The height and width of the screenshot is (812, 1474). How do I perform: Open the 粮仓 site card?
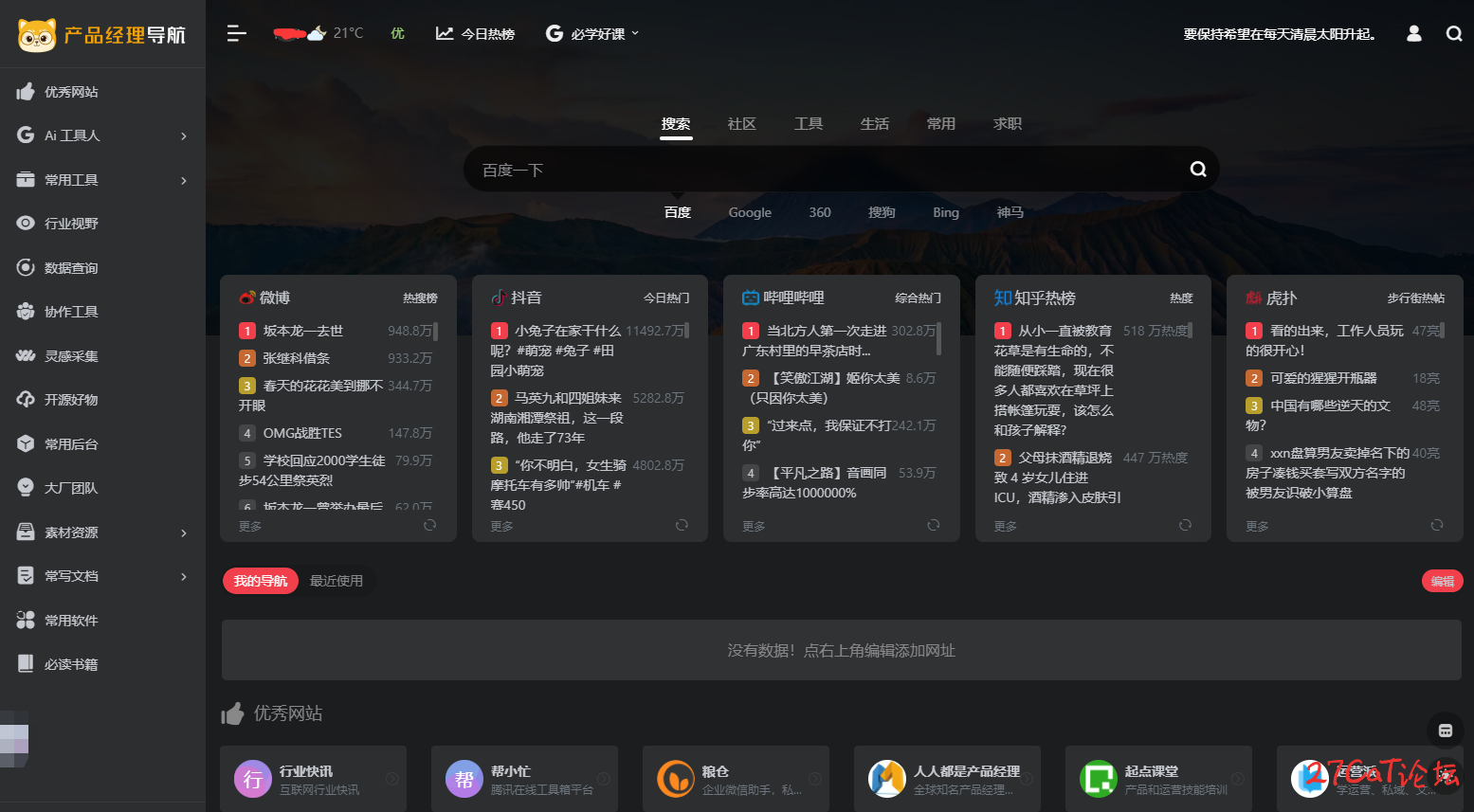click(x=736, y=779)
